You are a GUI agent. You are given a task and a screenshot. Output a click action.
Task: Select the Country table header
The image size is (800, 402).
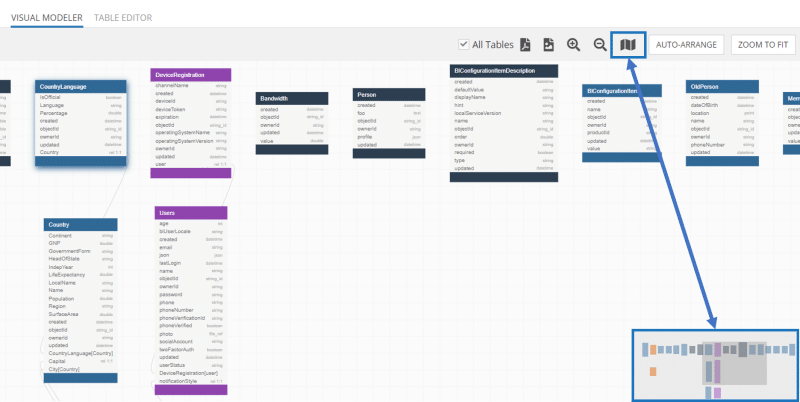click(x=80, y=225)
